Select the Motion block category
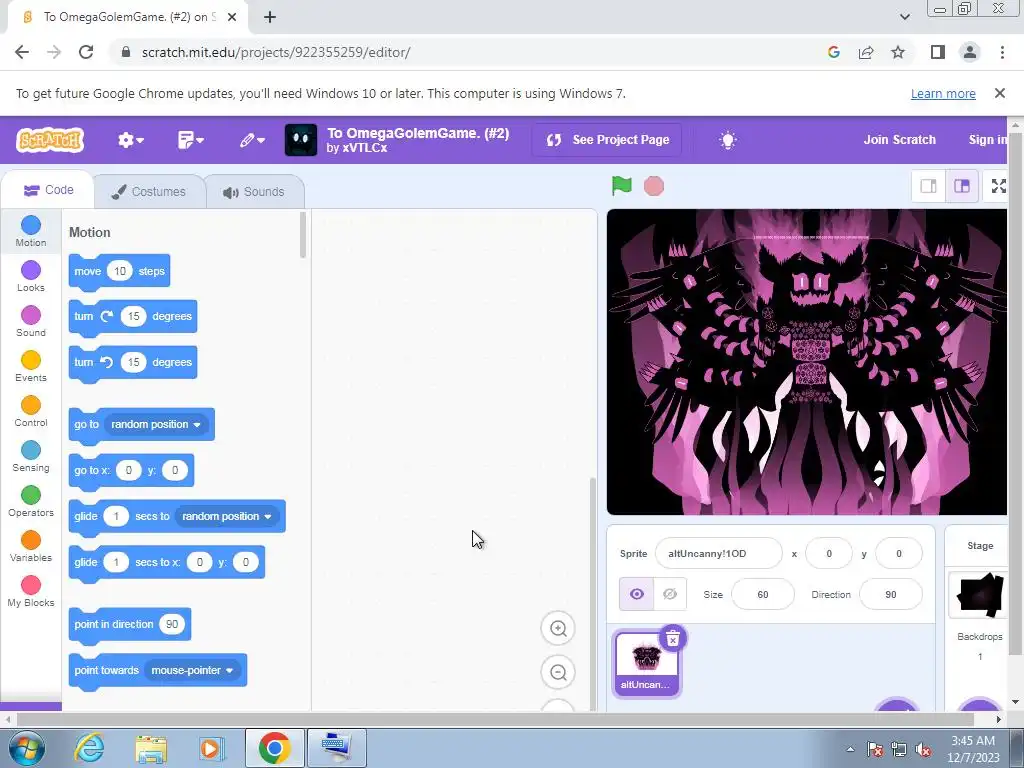 coord(31,231)
